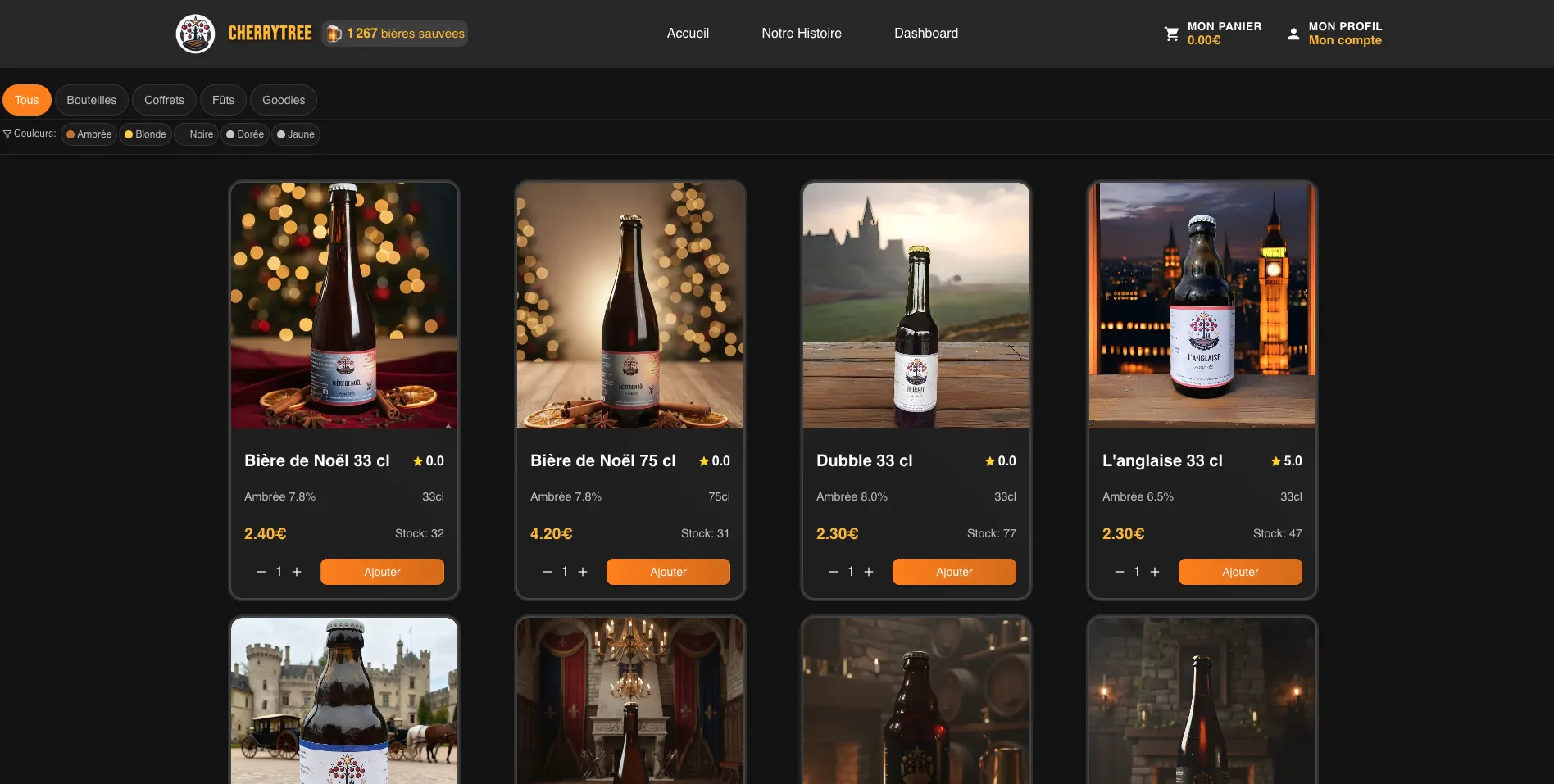Select the Dorée color filter chip

(245, 134)
